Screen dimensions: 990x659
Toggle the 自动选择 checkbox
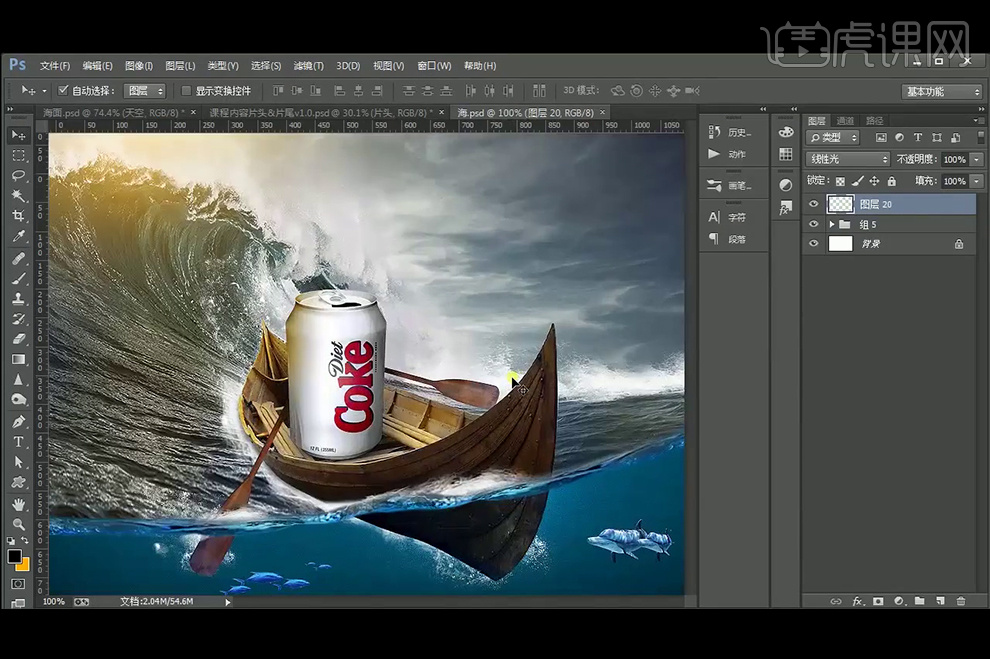[x=64, y=91]
